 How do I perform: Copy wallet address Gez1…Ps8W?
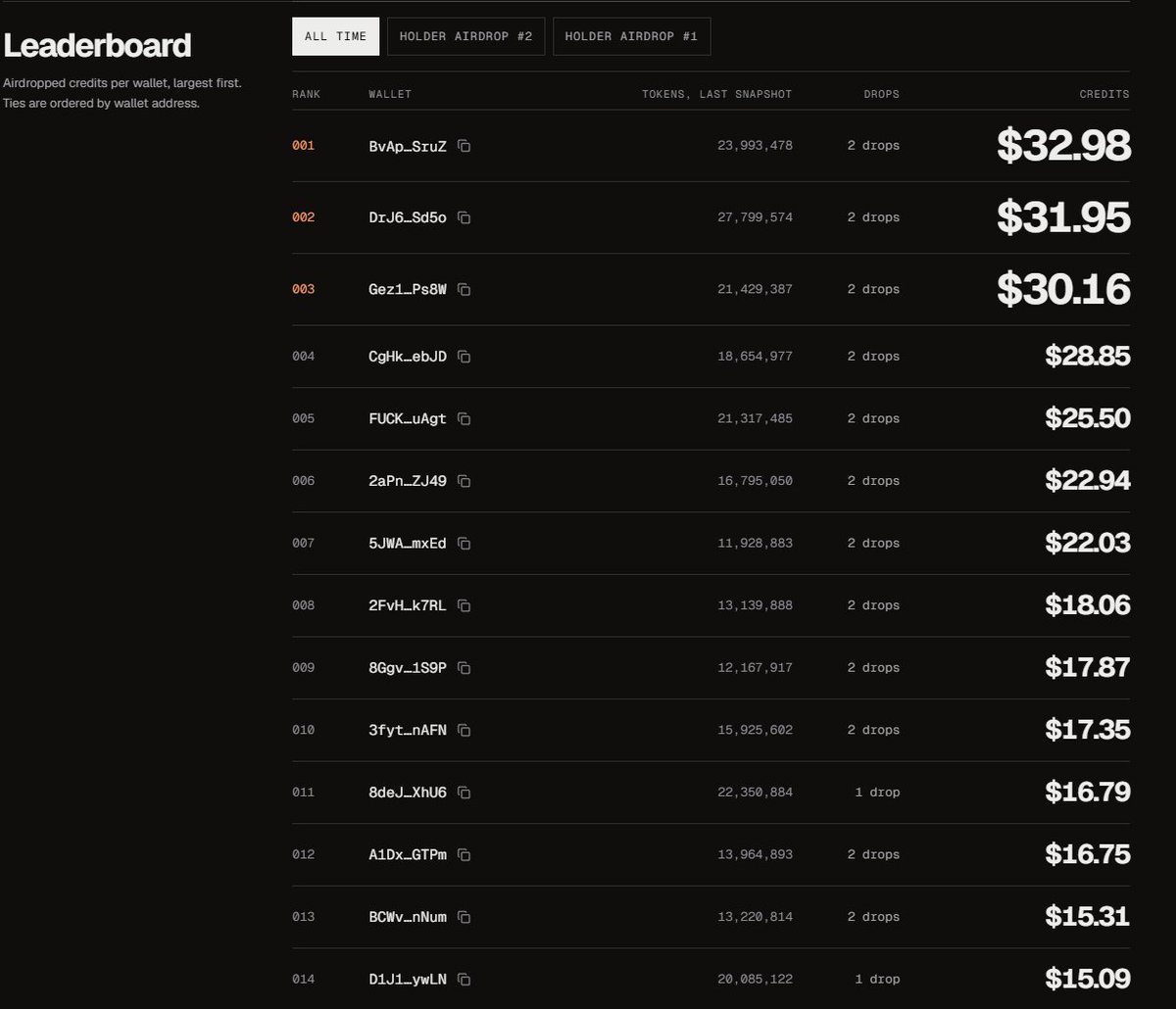coord(465,290)
